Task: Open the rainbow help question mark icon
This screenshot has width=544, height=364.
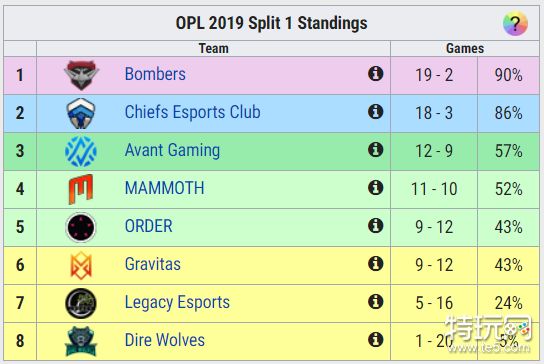Action: pyautogui.click(x=515, y=23)
